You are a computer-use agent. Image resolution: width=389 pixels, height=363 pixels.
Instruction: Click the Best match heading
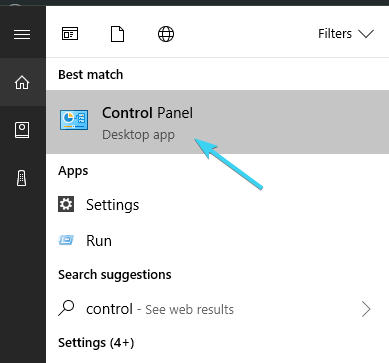pyautogui.click(x=90, y=74)
